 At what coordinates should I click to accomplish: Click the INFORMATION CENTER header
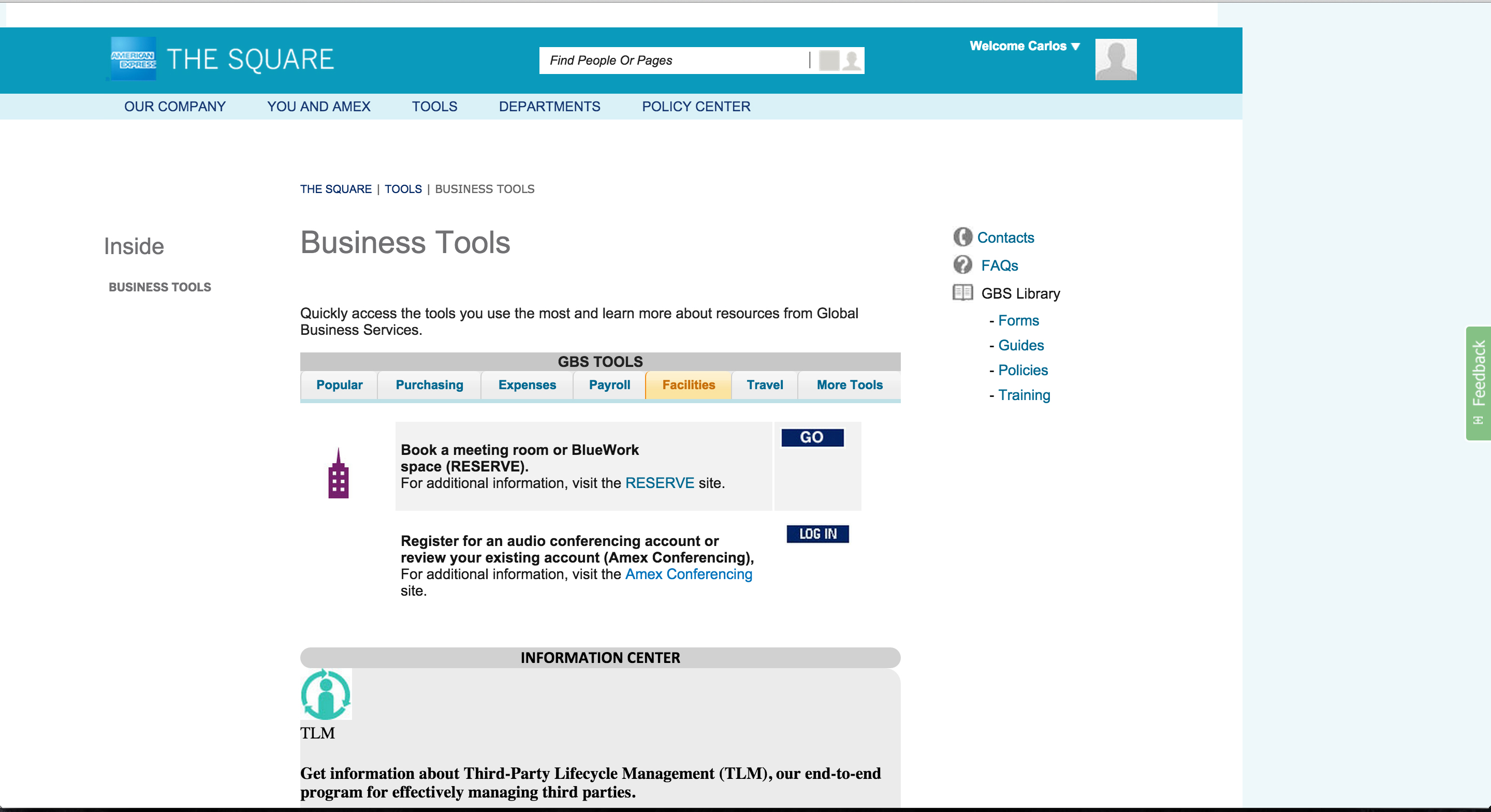point(600,658)
